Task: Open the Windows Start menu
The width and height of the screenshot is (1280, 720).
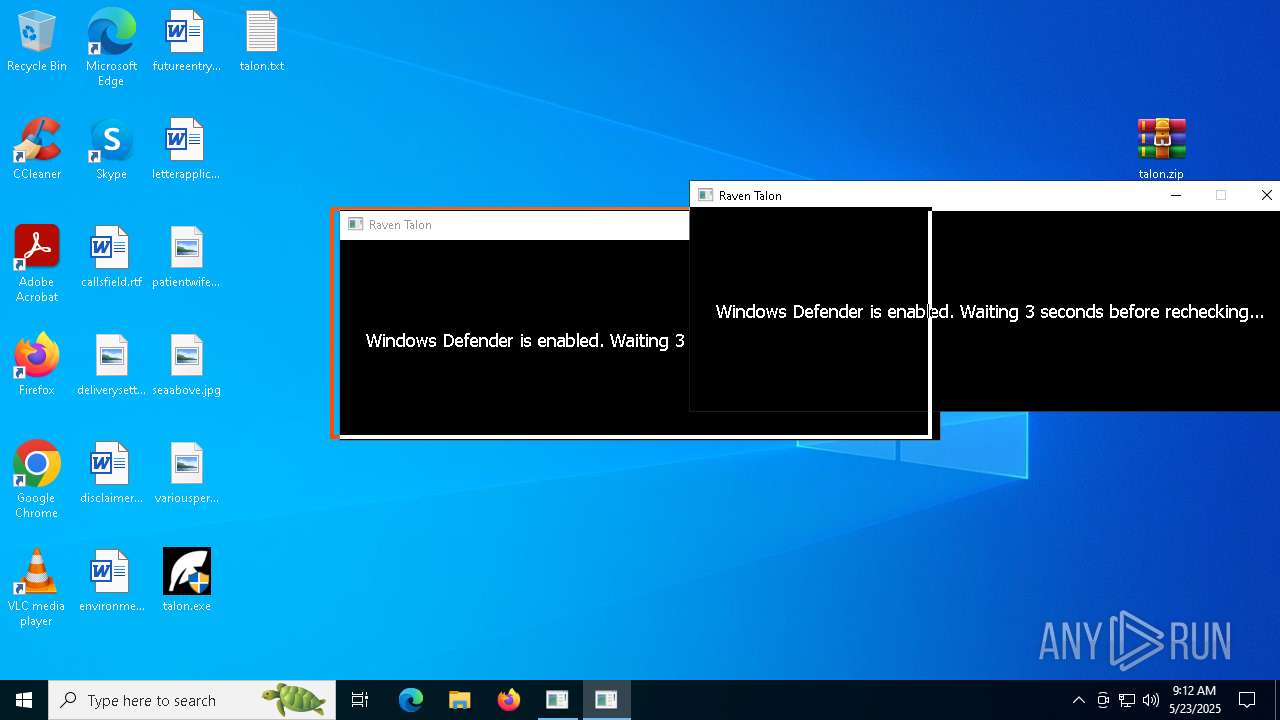Action: tap(24, 700)
